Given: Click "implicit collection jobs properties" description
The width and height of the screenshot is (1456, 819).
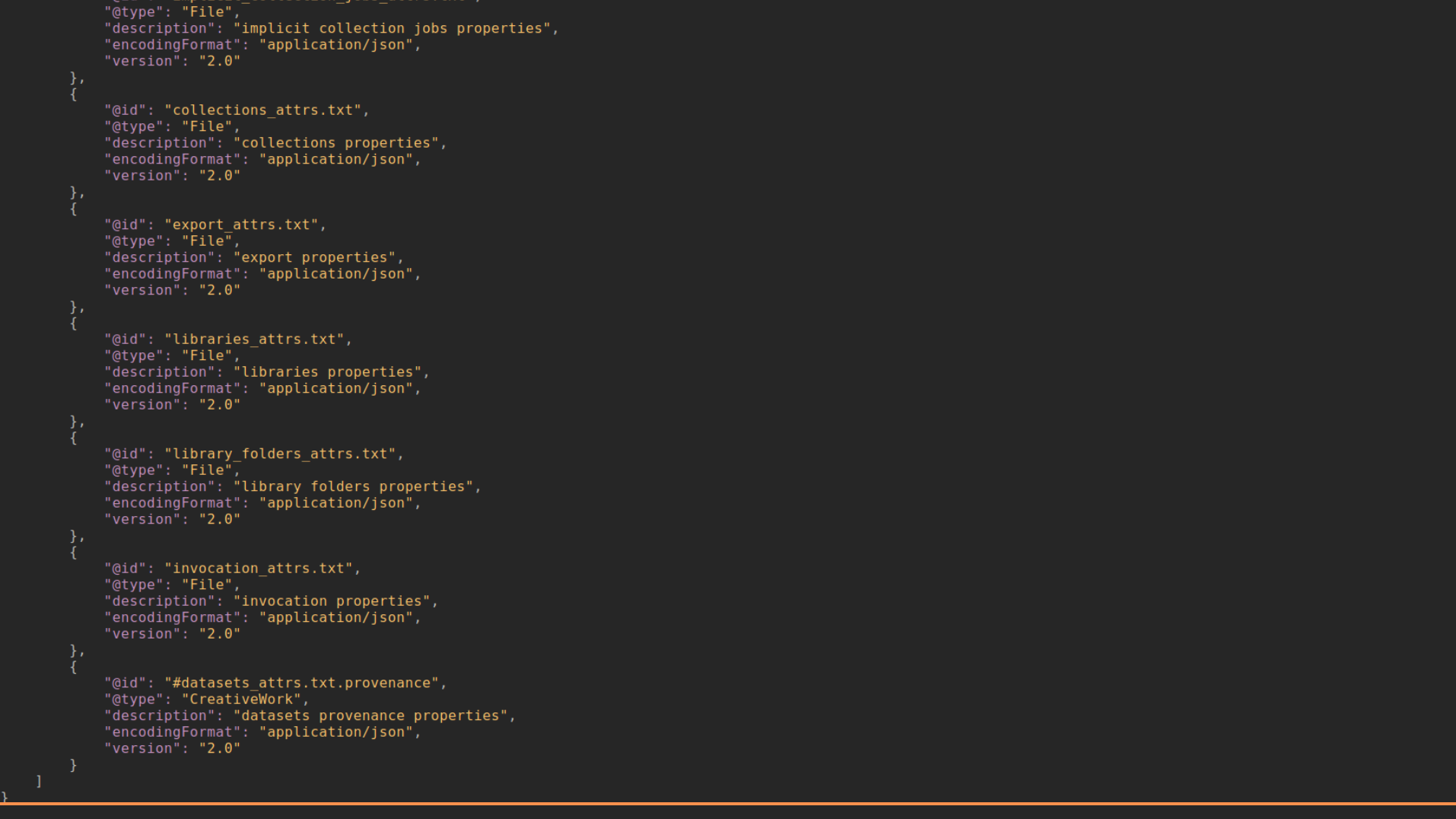Looking at the screenshot, I should (x=393, y=28).
